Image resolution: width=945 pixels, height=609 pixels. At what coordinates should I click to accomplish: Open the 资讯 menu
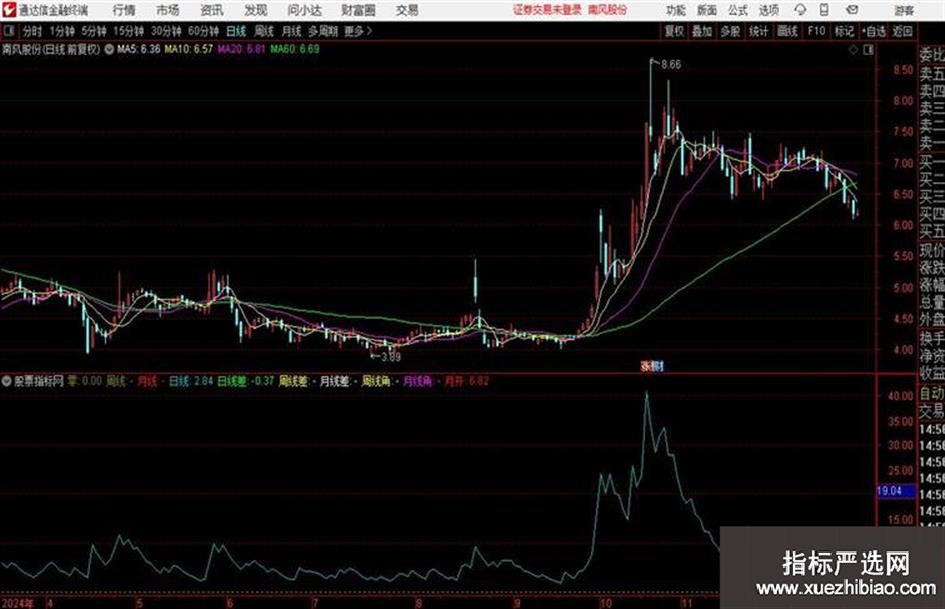pyautogui.click(x=212, y=10)
